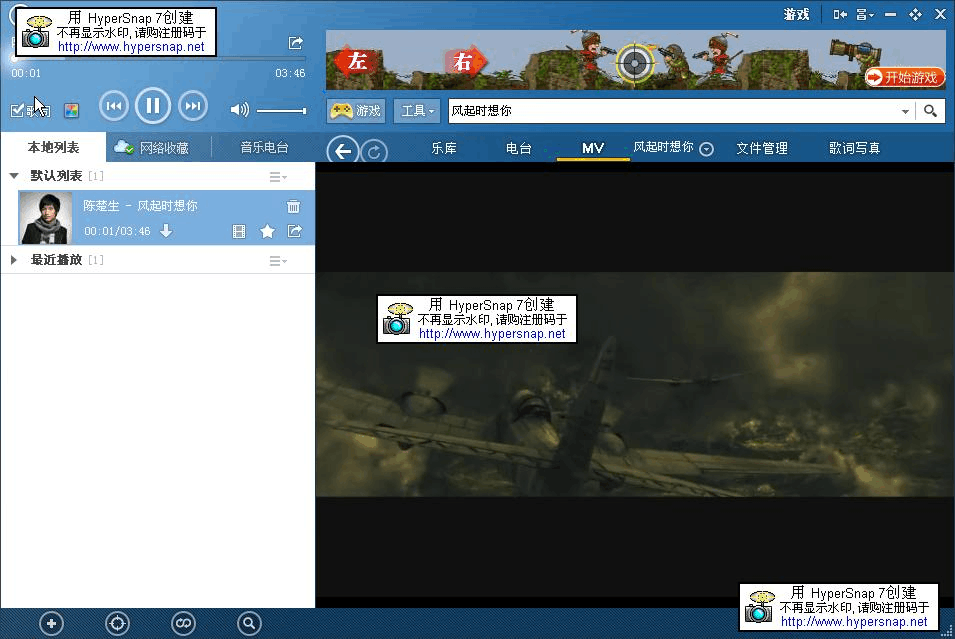Download the song with down arrow

pos(166,231)
